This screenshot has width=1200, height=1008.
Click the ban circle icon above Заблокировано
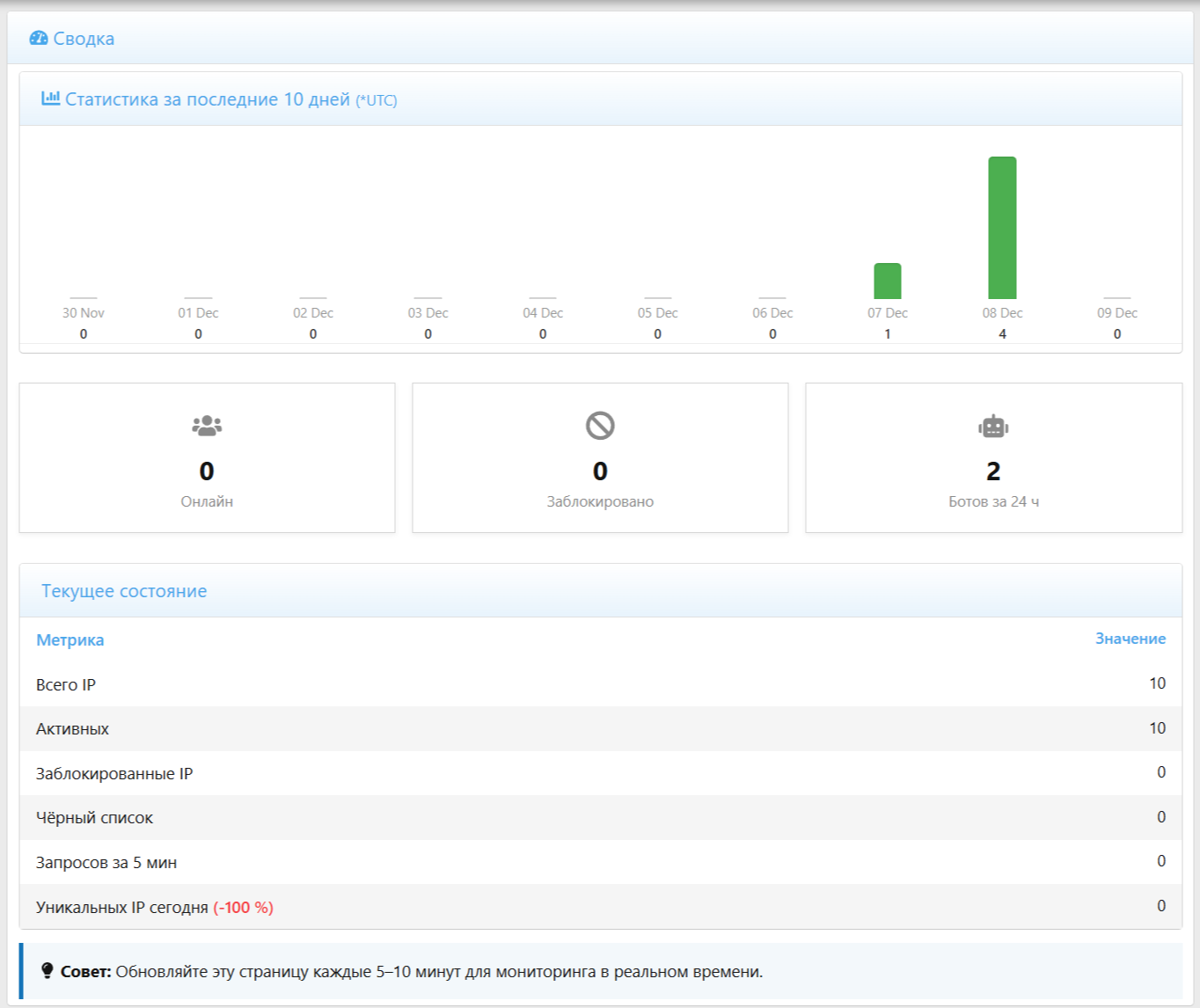(600, 426)
